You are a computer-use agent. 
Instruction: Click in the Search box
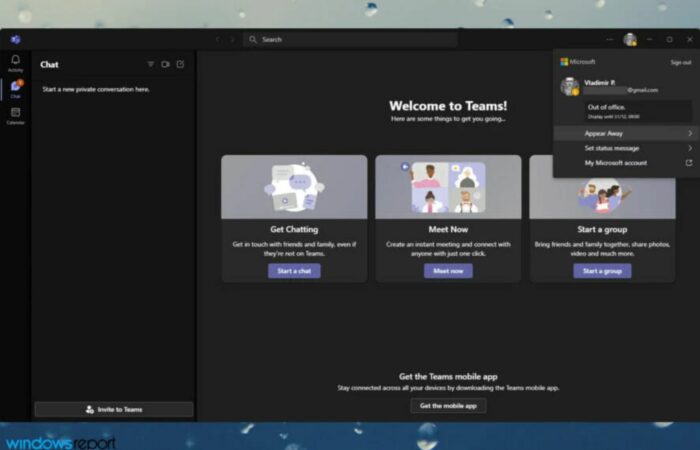(350, 39)
